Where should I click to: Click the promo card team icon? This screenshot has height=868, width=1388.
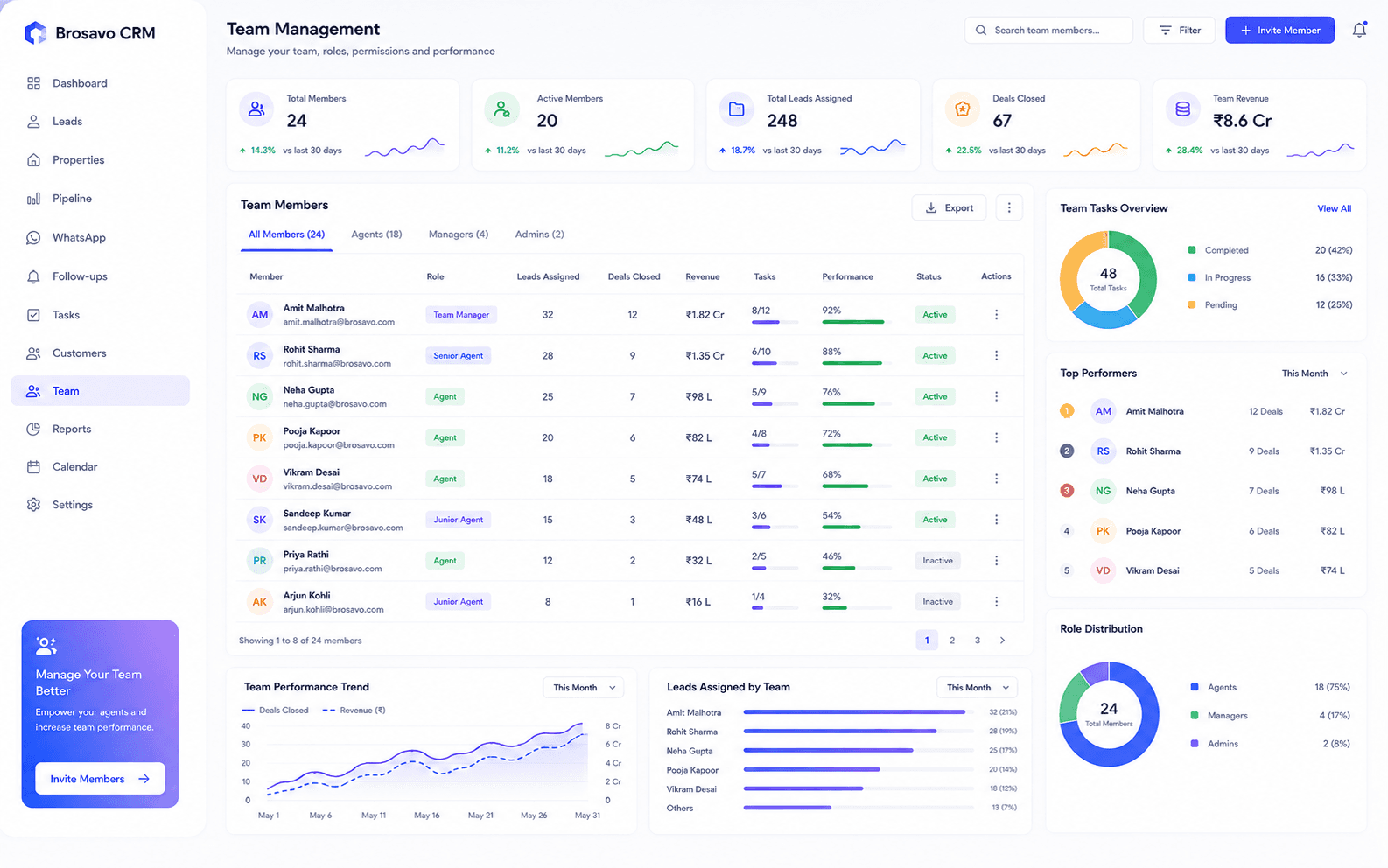[x=46, y=647]
